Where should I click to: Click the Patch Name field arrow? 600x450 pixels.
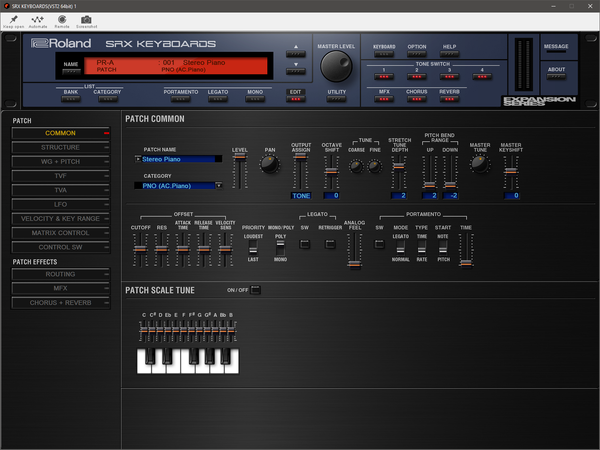pos(138,159)
